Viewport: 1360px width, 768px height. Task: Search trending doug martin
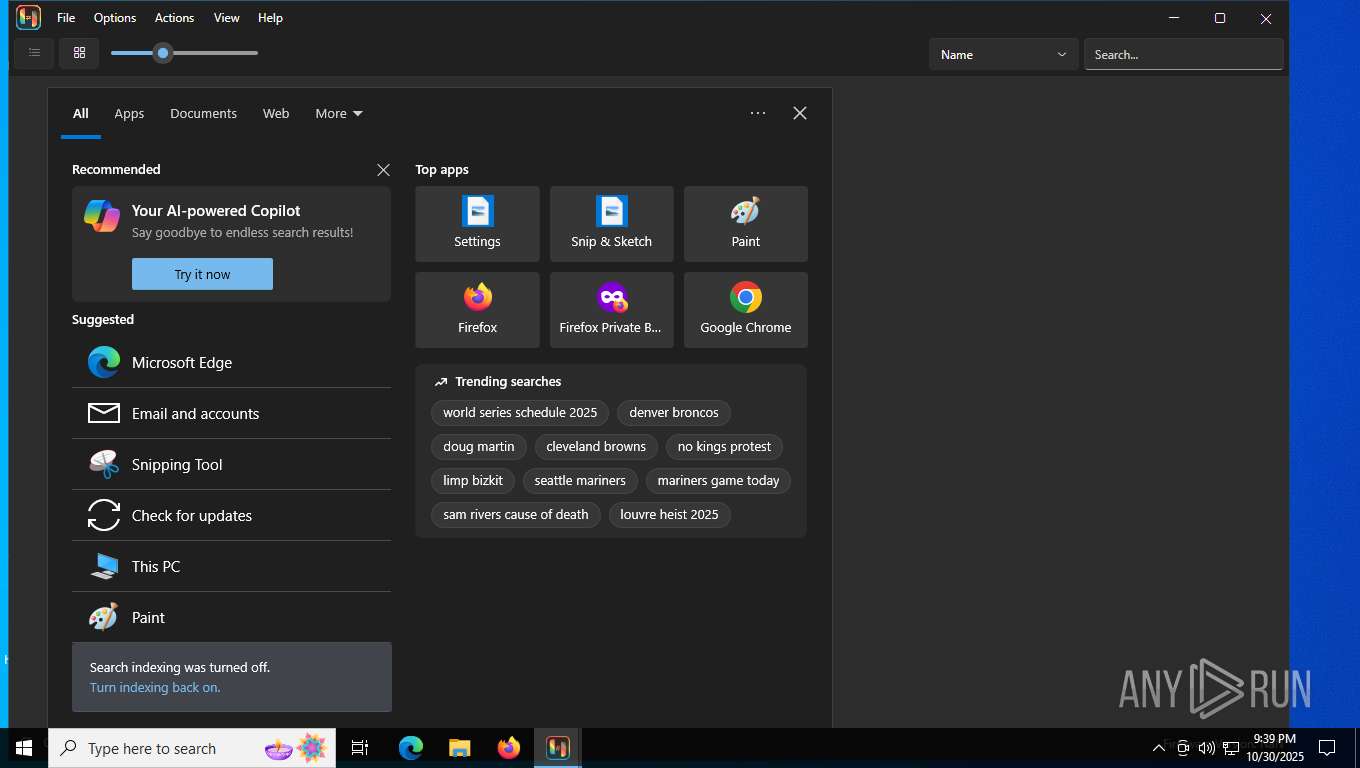click(479, 446)
